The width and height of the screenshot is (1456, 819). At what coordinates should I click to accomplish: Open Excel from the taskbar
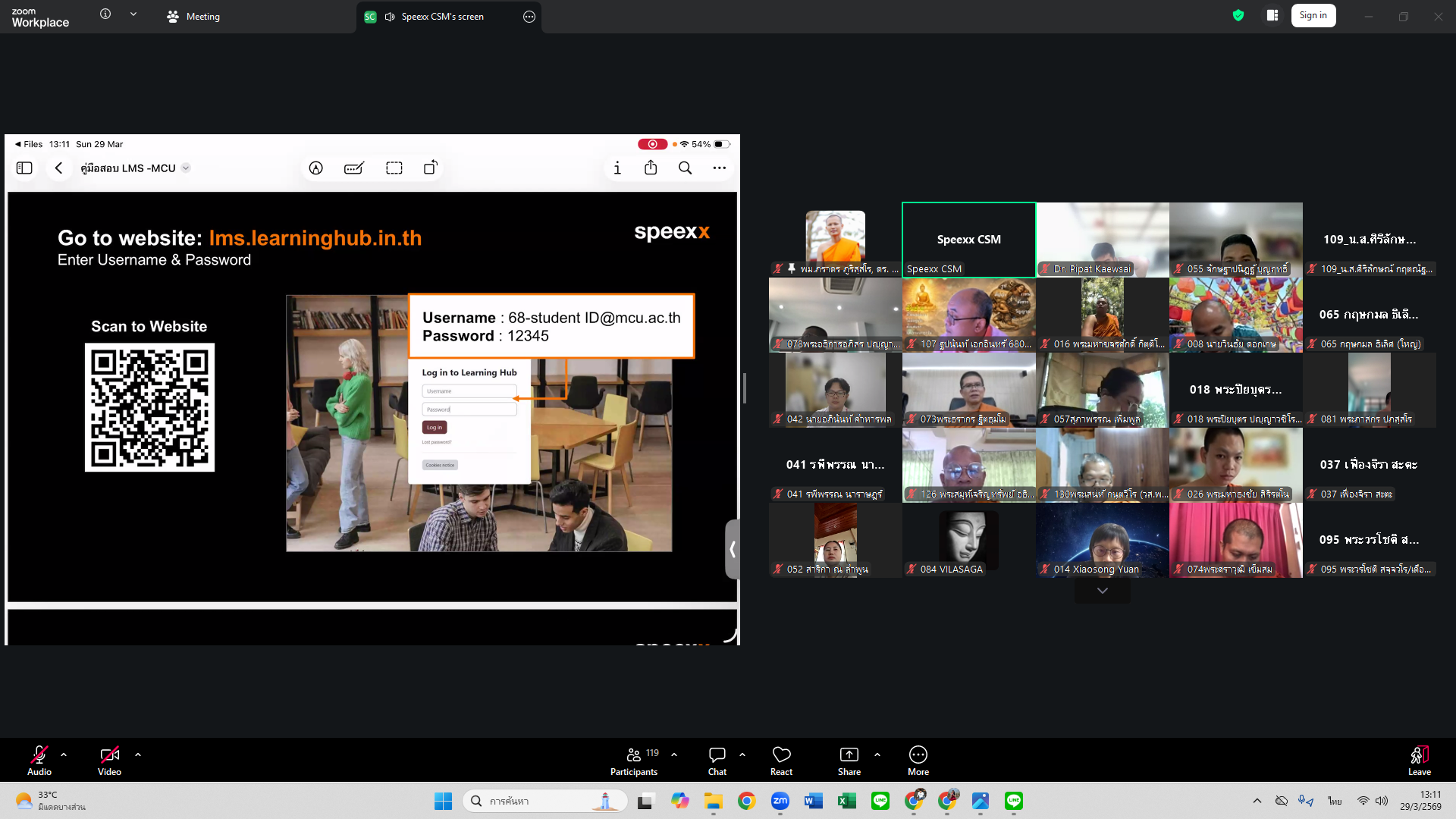pyautogui.click(x=846, y=801)
